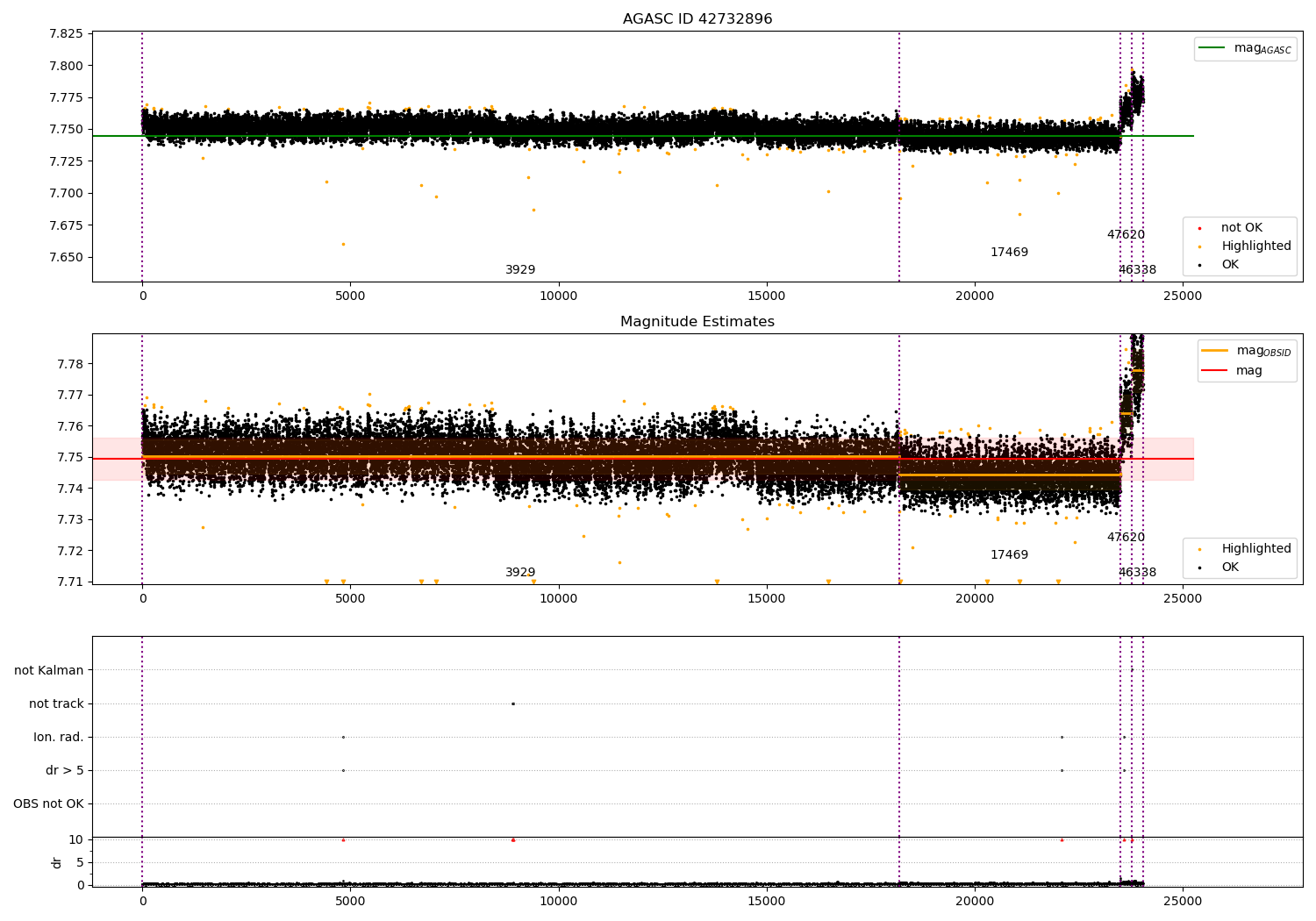The width and height of the screenshot is (1316, 921).
Task: Click the "not Kalman" axis label
Action: 49,670
